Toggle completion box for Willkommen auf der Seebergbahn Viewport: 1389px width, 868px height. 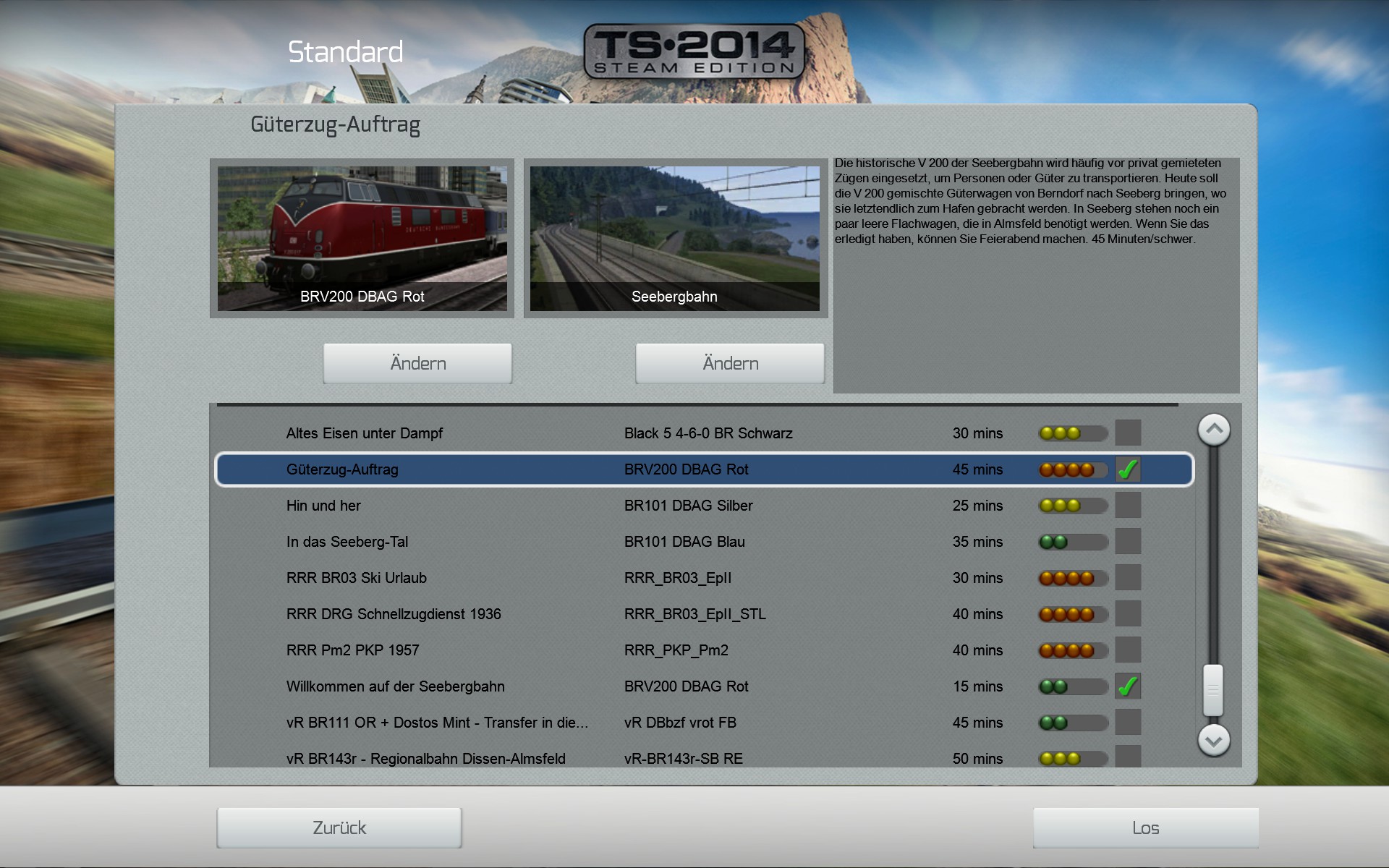[x=1128, y=686]
